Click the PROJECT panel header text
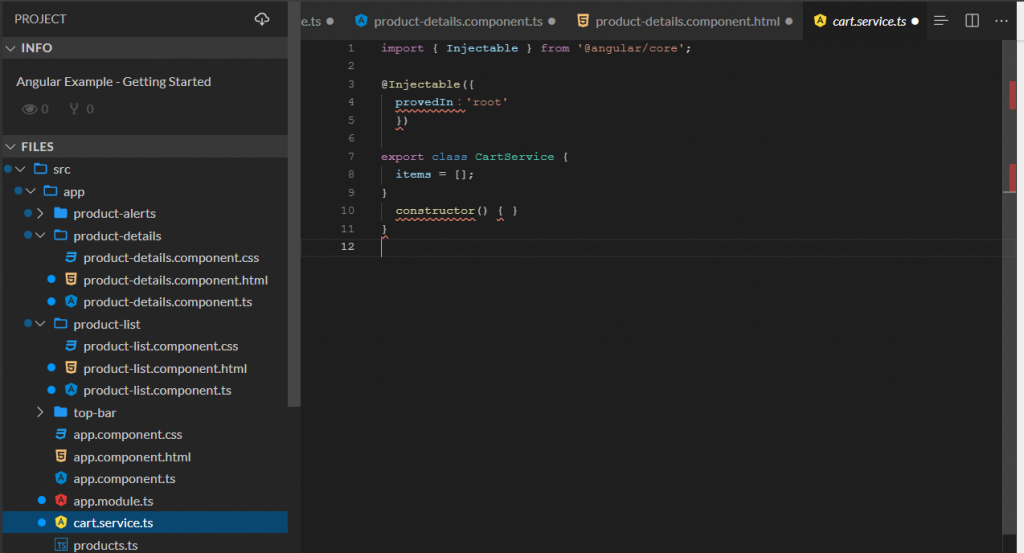The height and width of the screenshot is (553, 1024). pos(40,19)
